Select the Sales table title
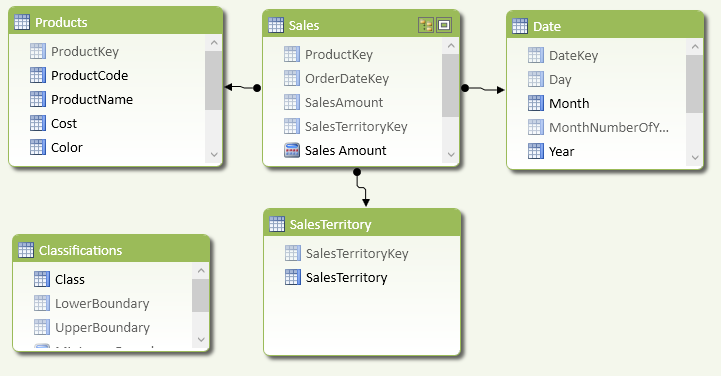This screenshot has width=721, height=376. pos(304,25)
